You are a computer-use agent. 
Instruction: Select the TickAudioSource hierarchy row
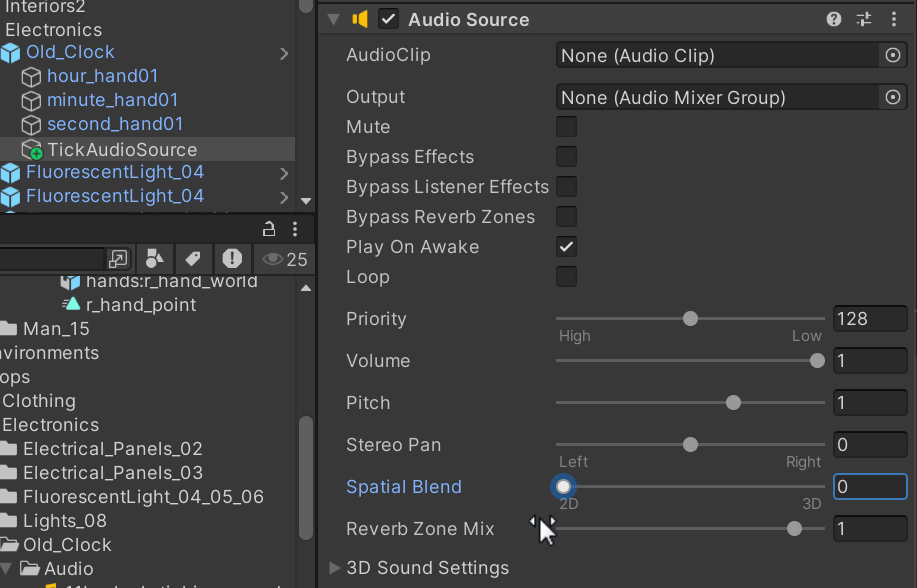147,149
